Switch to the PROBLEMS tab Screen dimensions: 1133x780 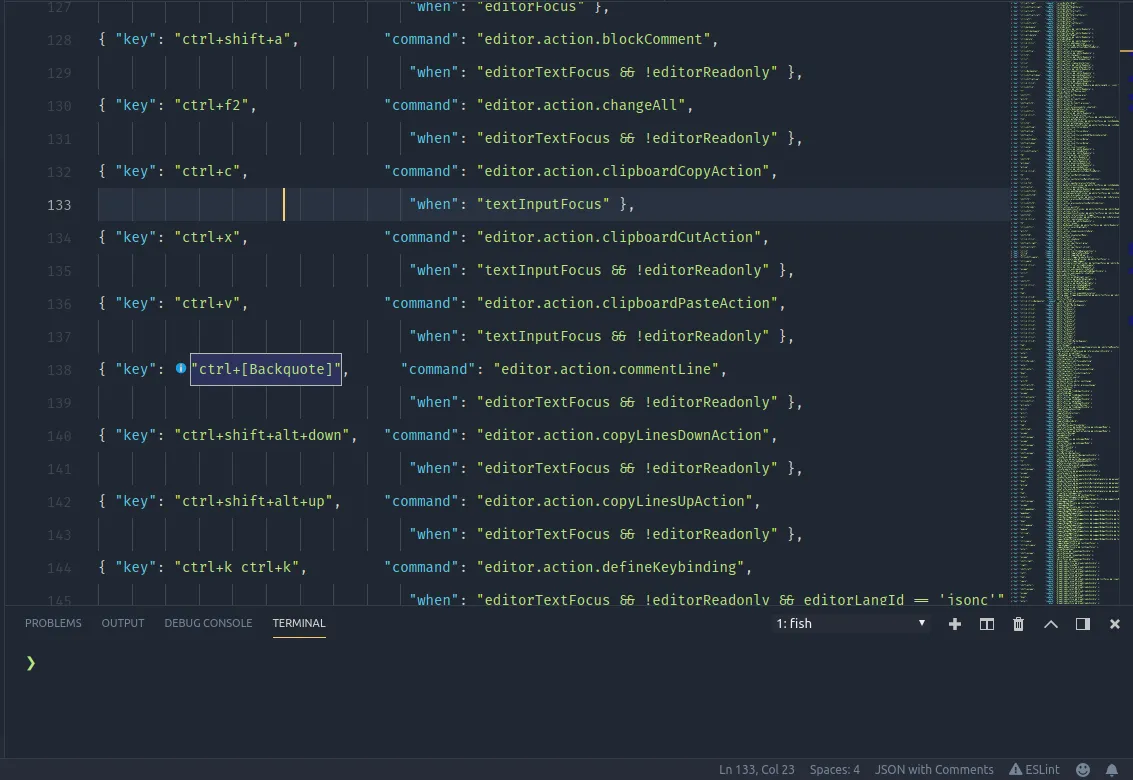tap(53, 623)
